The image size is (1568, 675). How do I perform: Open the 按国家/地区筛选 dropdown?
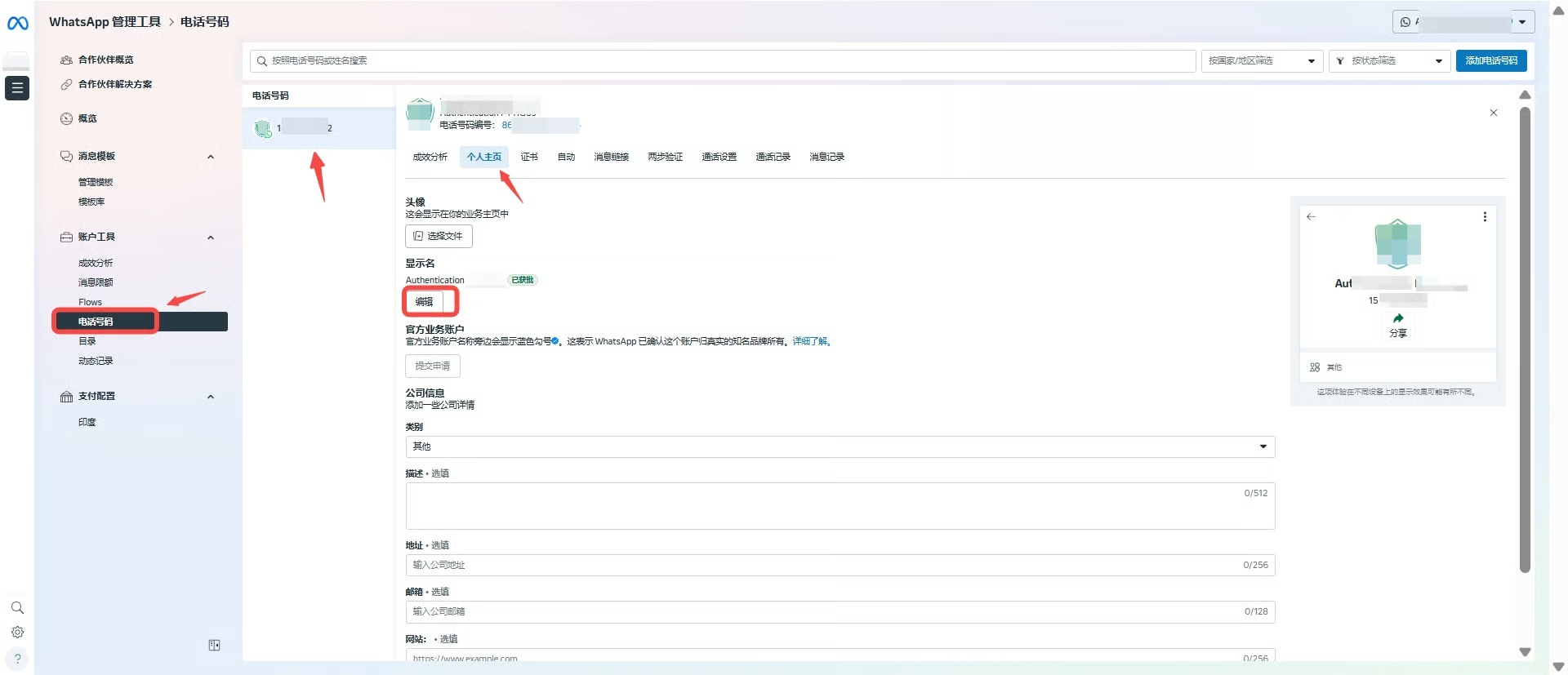click(1262, 61)
